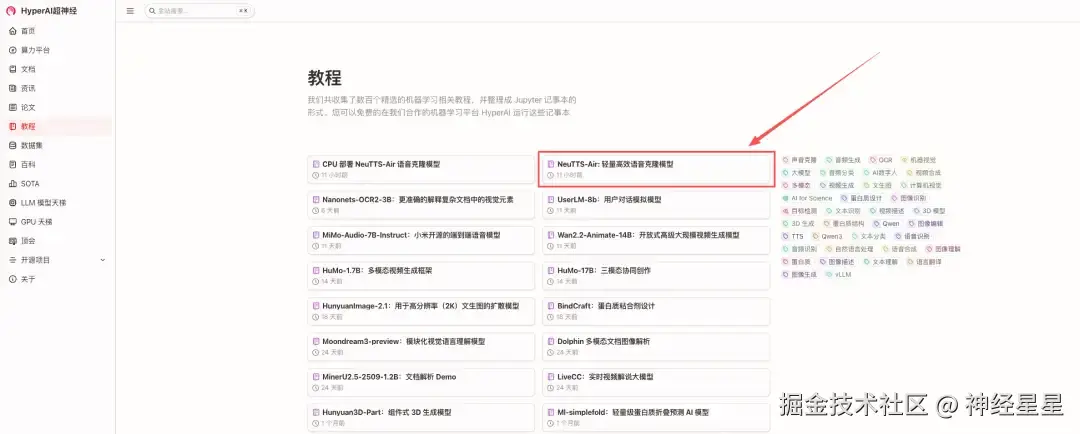Filter by the vLLM tag

839,274
